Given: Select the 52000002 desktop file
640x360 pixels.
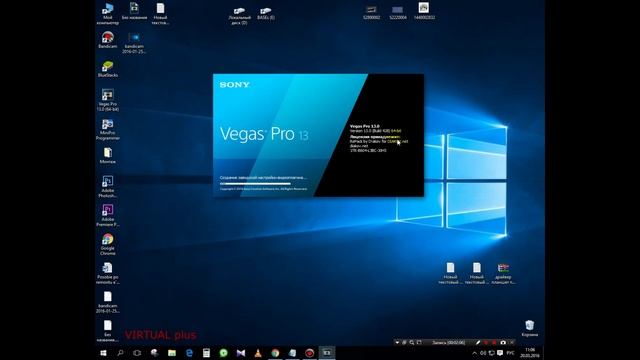Looking at the screenshot, I should (x=371, y=13).
